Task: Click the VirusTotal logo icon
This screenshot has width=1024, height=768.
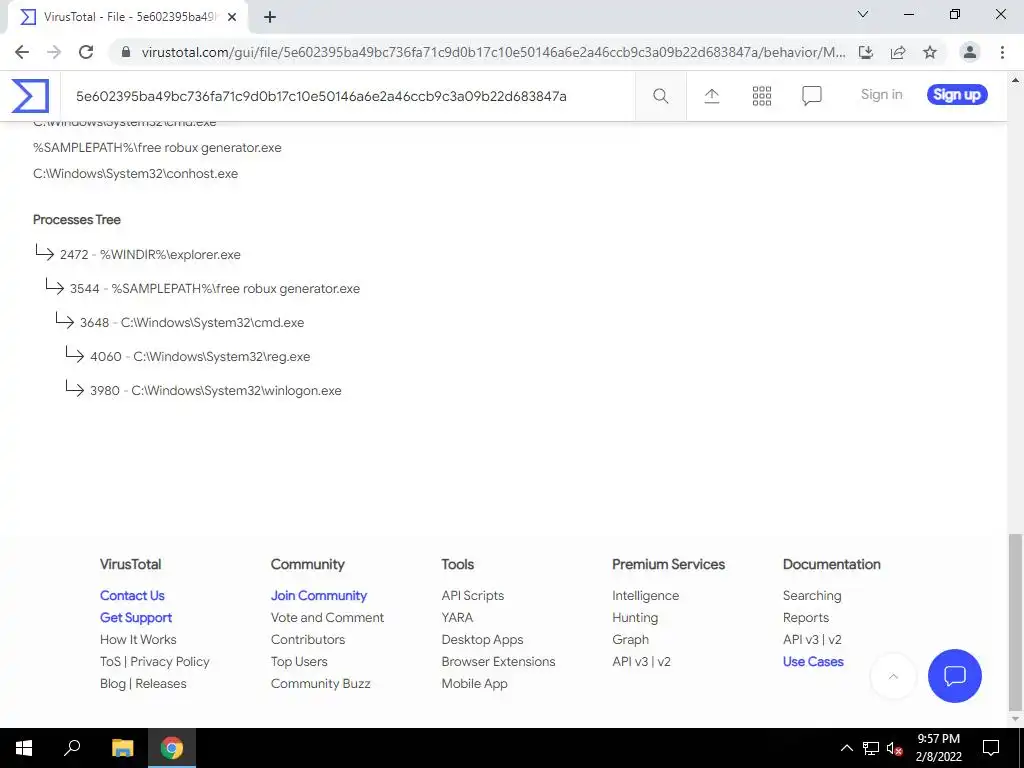Action: pyautogui.click(x=30, y=96)
